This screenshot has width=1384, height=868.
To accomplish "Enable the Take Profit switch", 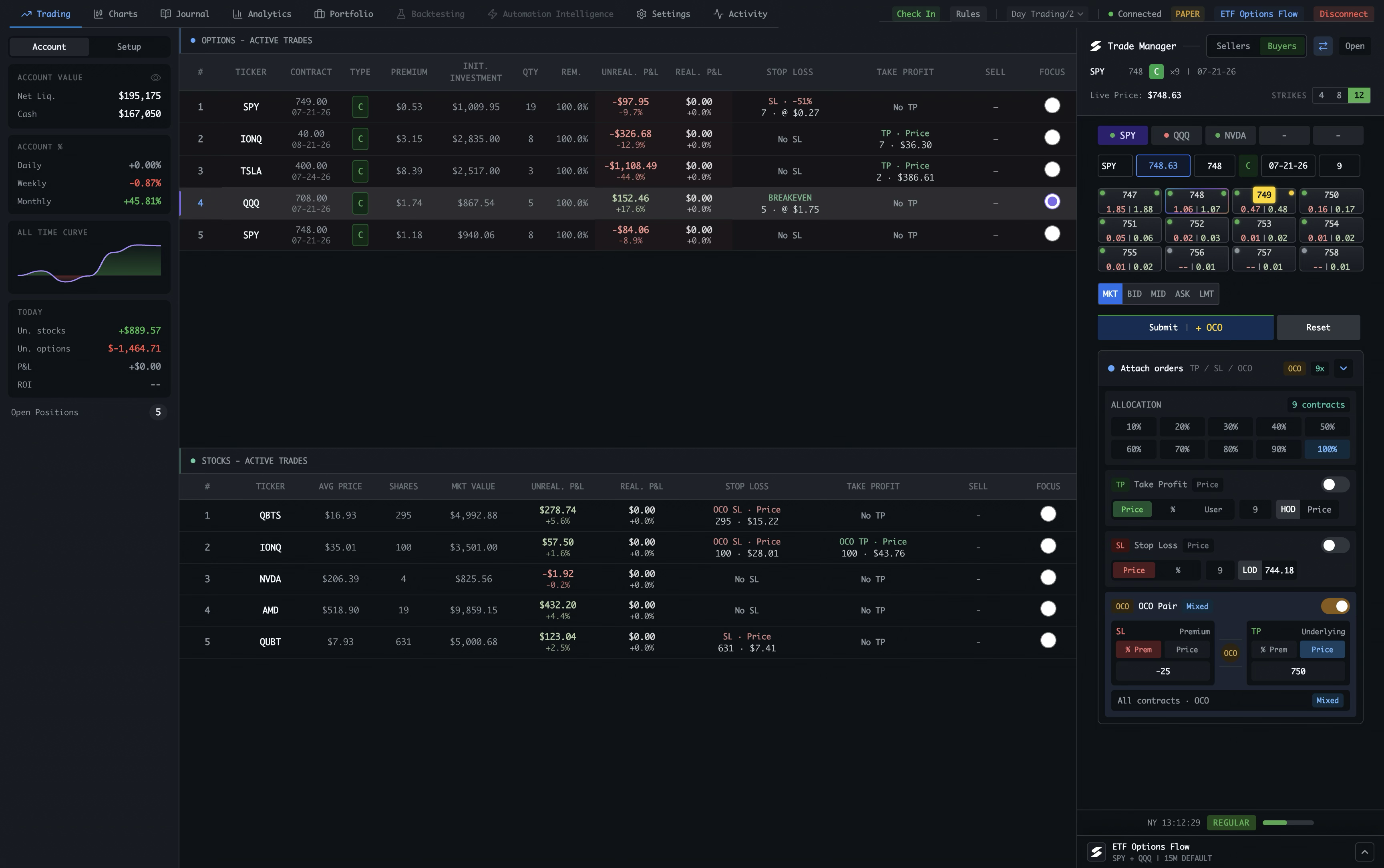I will 1335,484.
